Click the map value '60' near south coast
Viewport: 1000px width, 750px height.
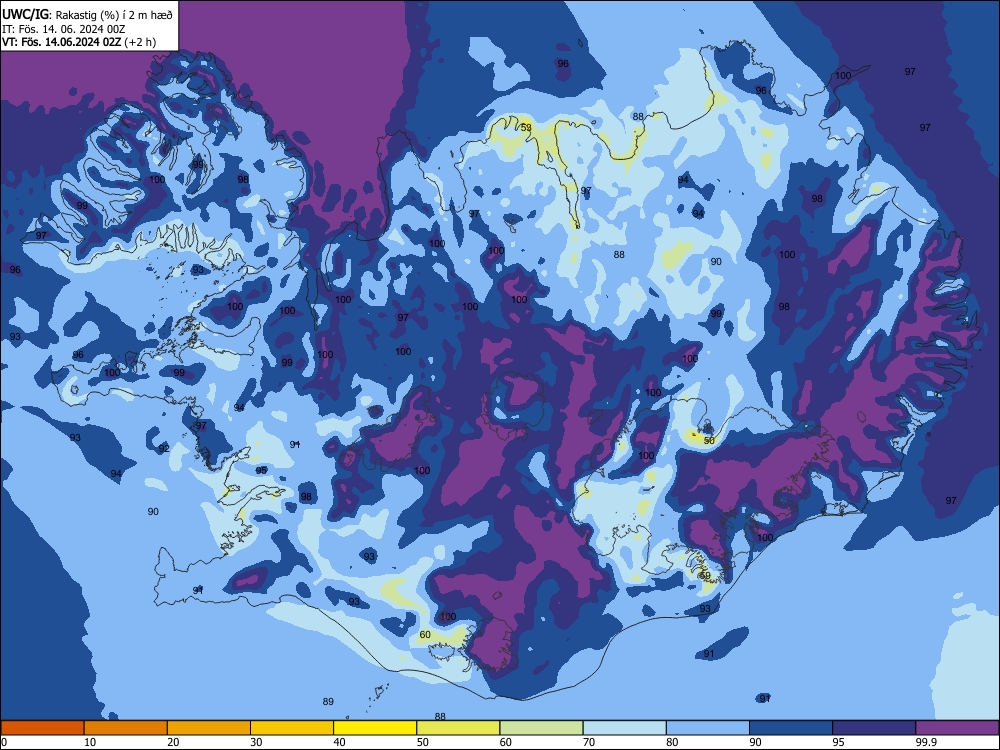[425, 635]
